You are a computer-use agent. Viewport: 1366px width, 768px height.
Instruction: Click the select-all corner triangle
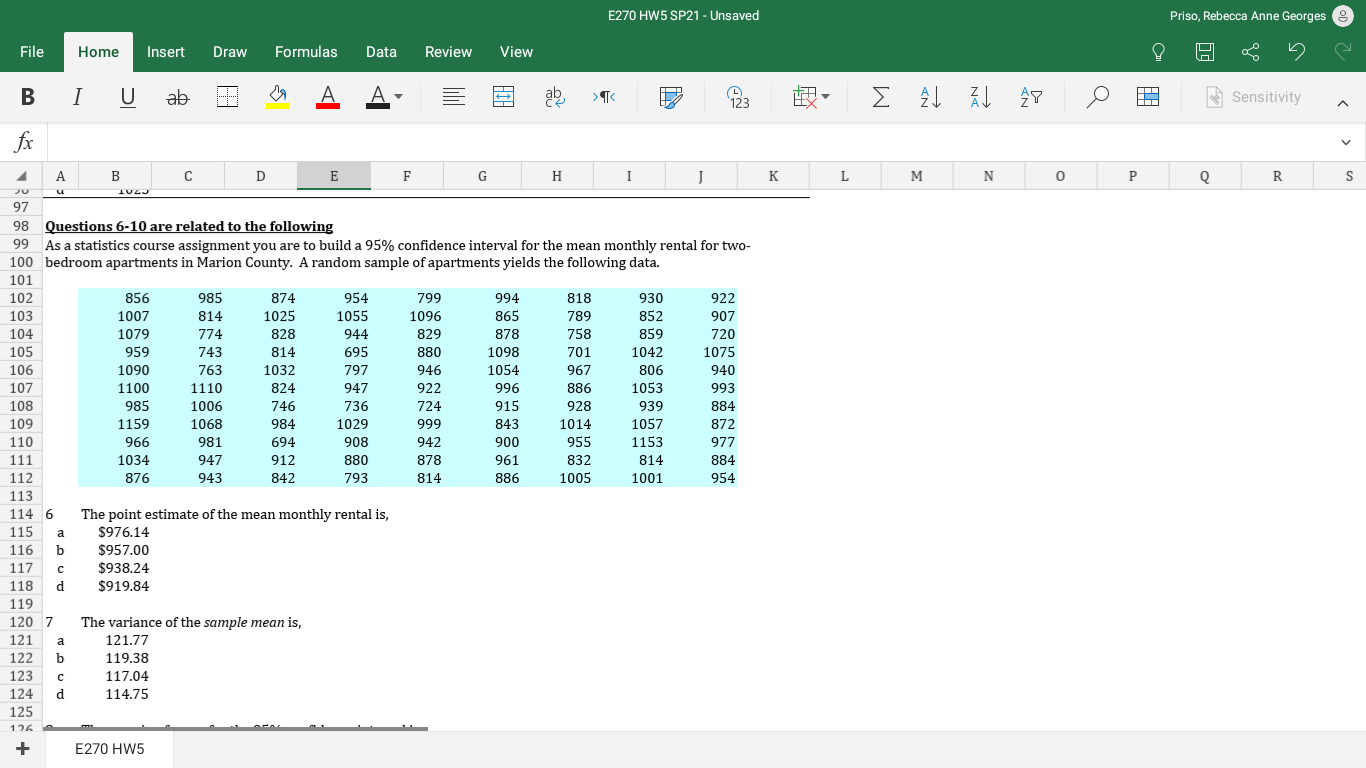21,176
